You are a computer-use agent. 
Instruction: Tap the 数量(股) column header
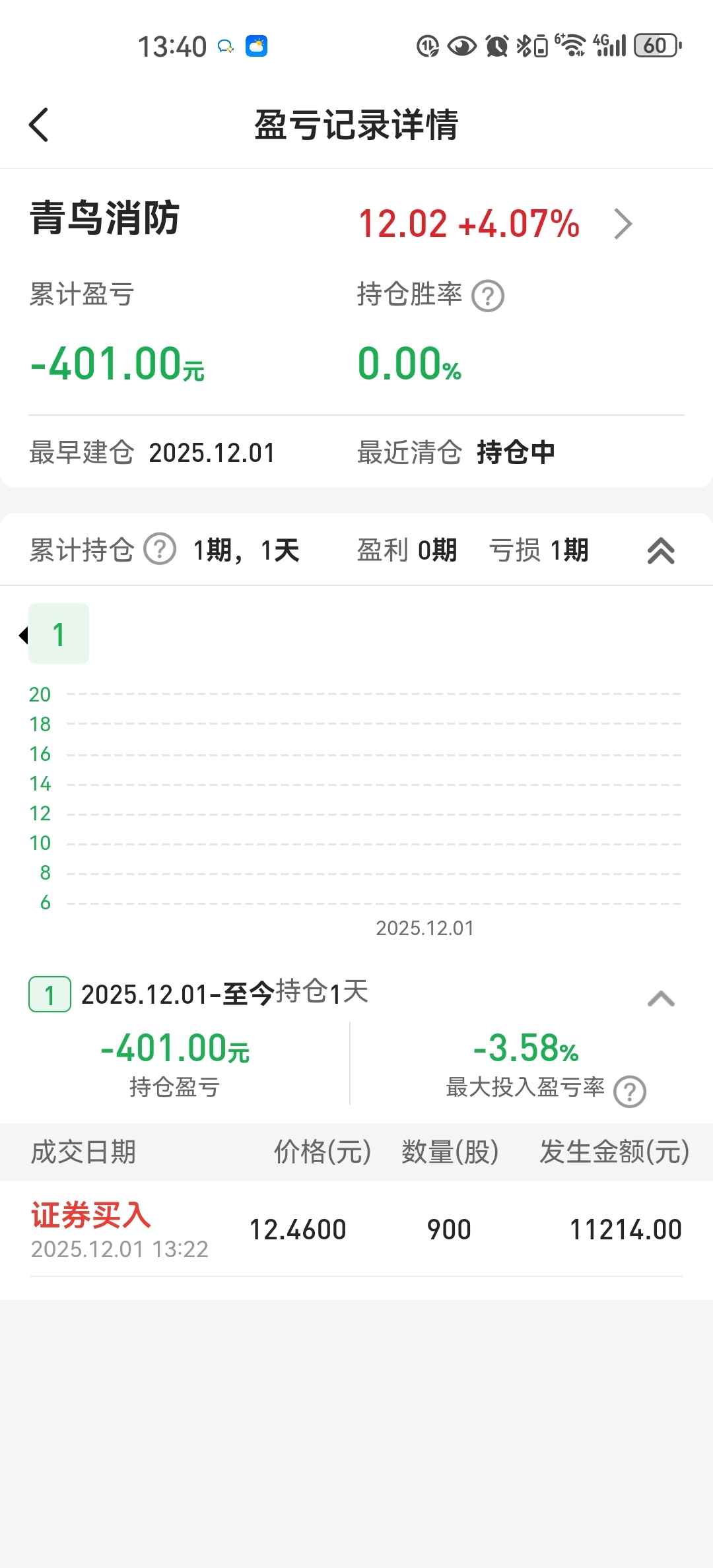coord(450,1152)
